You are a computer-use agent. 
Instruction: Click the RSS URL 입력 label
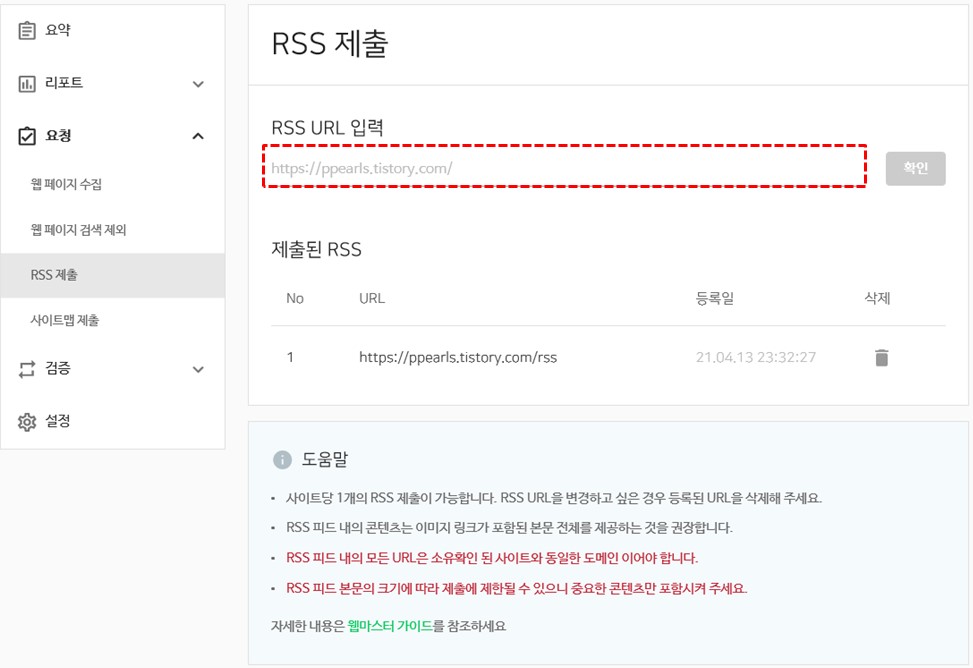click(x=327, y=127)
